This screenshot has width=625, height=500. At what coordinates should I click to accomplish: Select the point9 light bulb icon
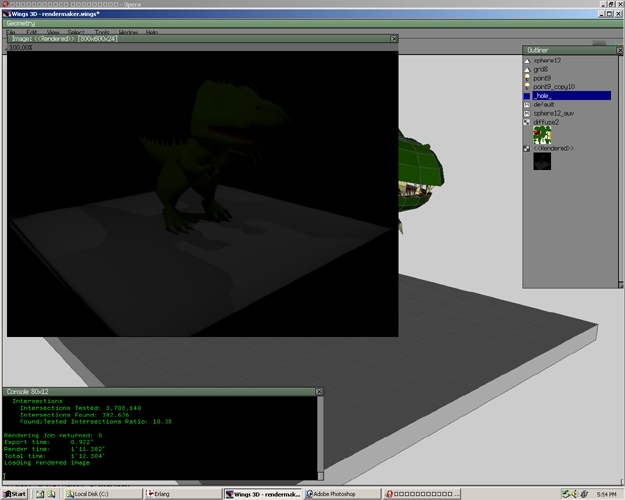[x=527, y=78]
